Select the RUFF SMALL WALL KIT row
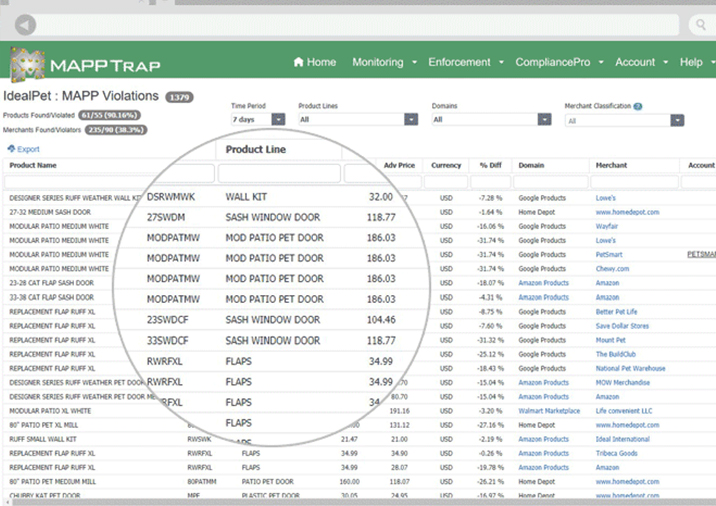 pyautogui.click(x=358, y=439)
